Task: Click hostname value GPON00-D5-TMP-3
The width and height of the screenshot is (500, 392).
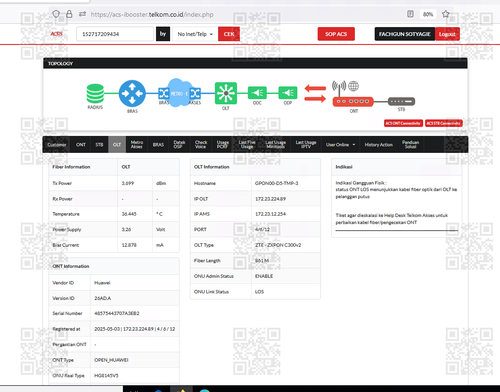Action: [276, 183]
